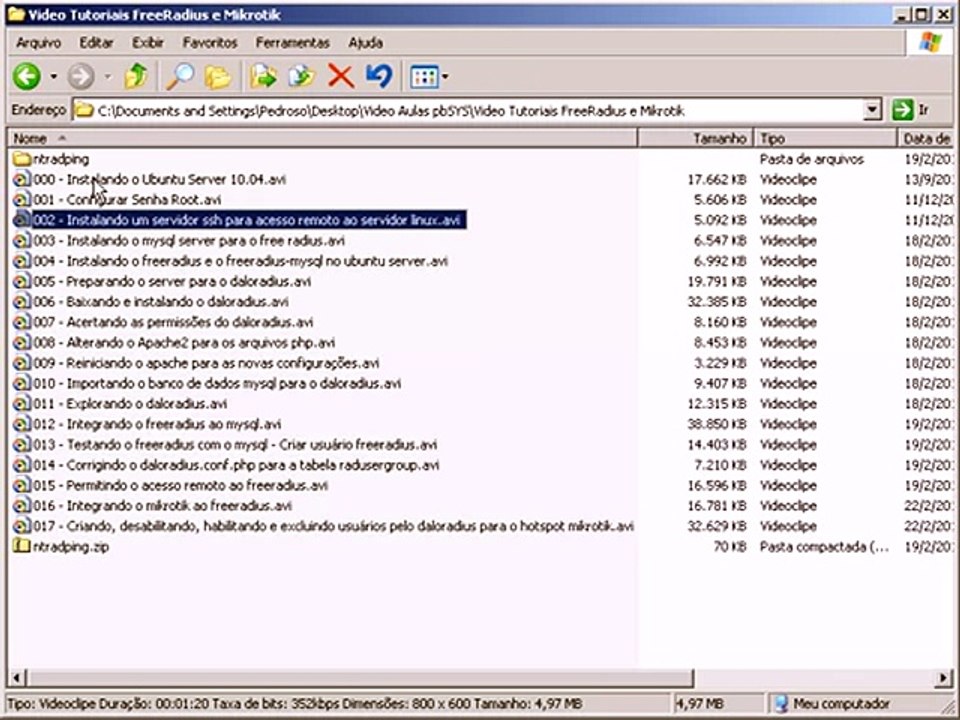Select icon of 001 - Configurar Senha Root
The height and width of the screenshot is (720, 960).
[22, 200]
